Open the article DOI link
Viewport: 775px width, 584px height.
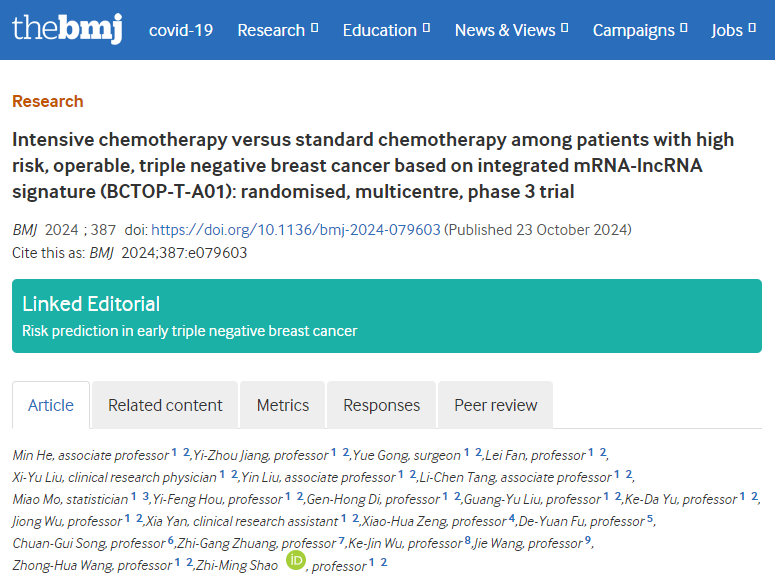coord(296,229)
